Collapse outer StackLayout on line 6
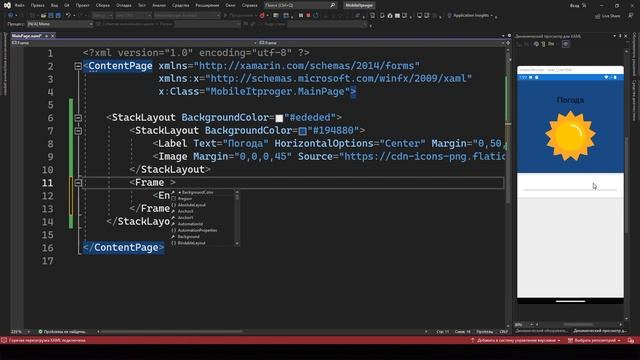The height and width of the screenshot is (360, 640). 78,118
